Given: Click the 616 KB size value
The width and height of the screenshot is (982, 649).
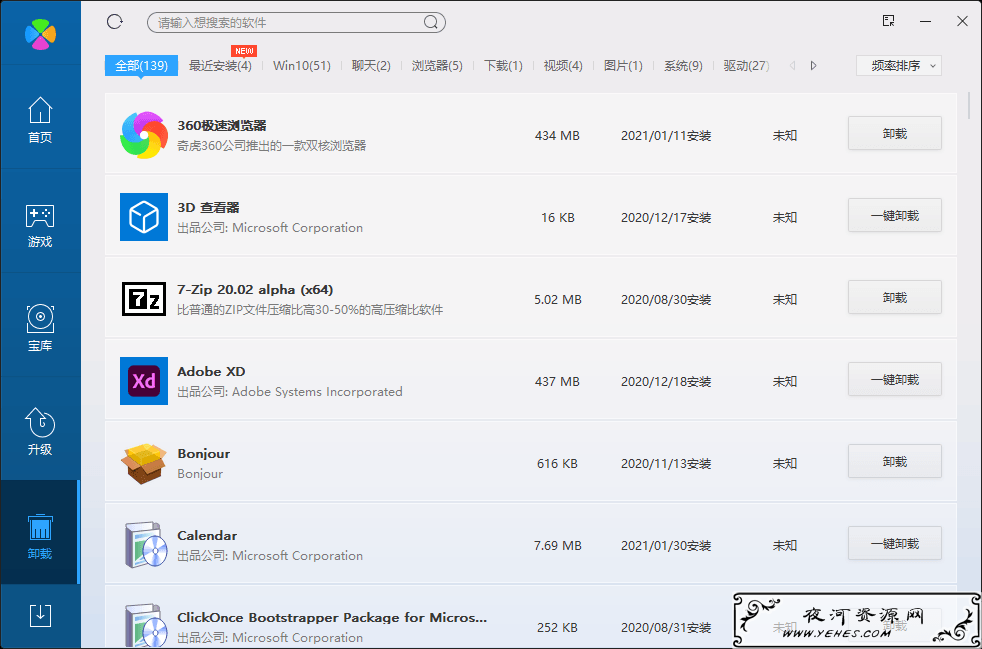Looking at the screenshot, I should [x=557, y=464].
